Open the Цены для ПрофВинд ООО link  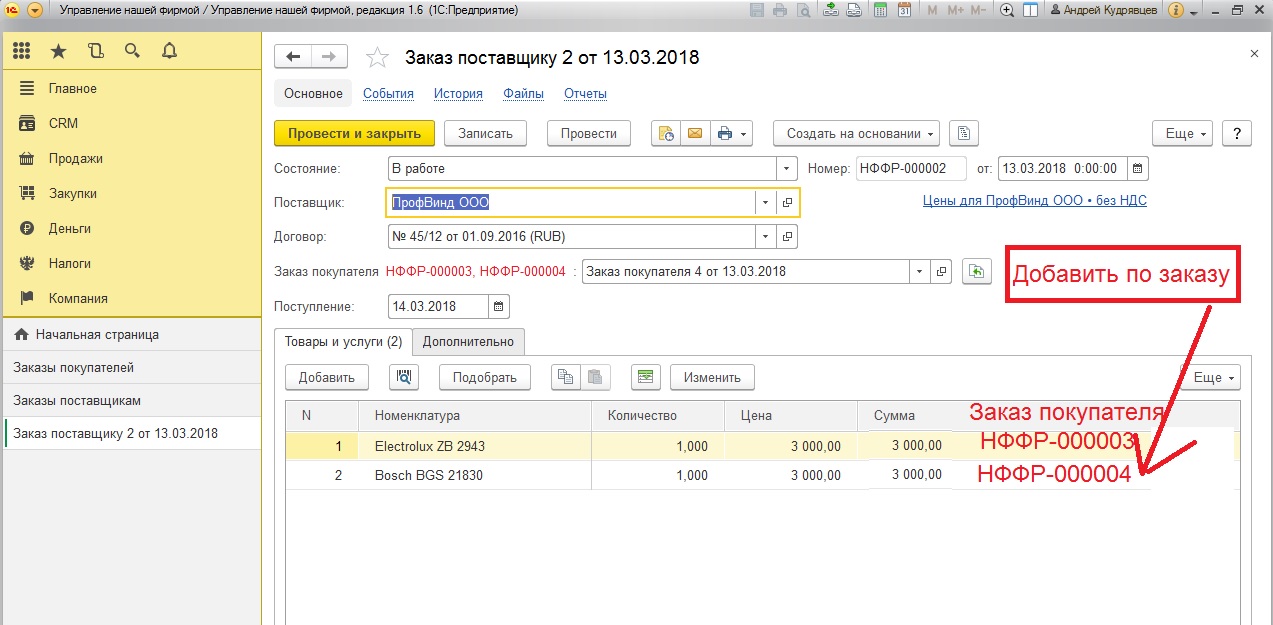(x=1034, y=200)
